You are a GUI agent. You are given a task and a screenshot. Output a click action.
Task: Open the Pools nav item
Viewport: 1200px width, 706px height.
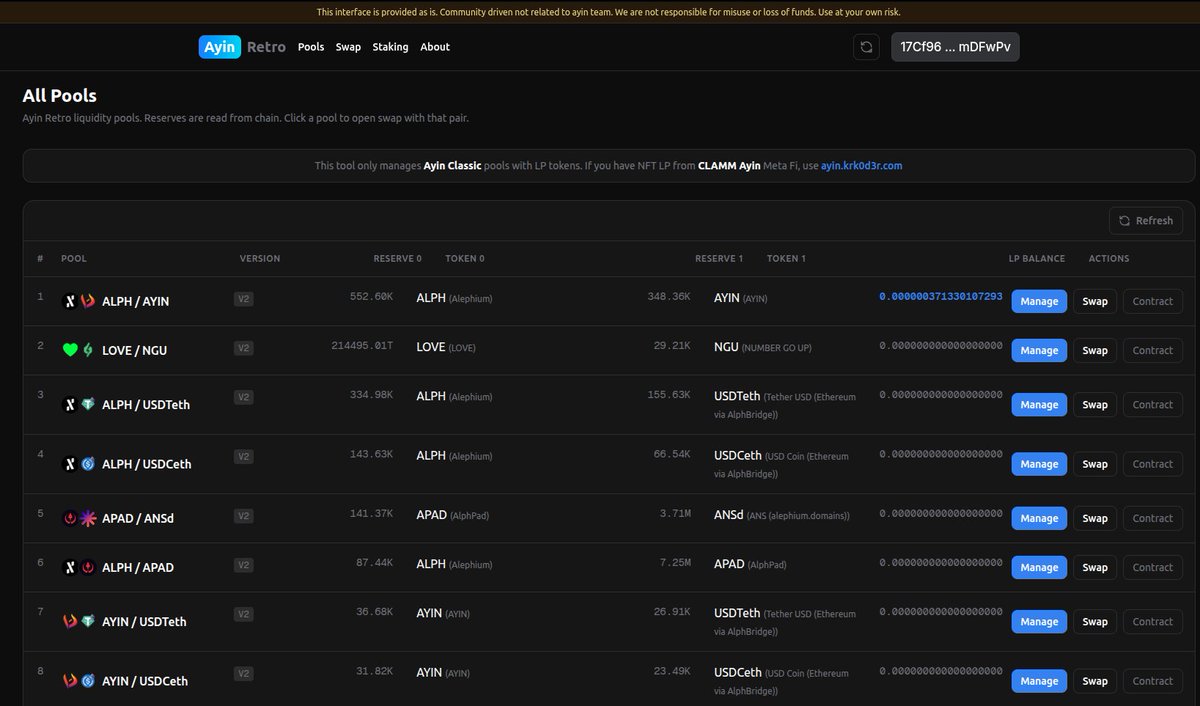click(x=311, y=47)
